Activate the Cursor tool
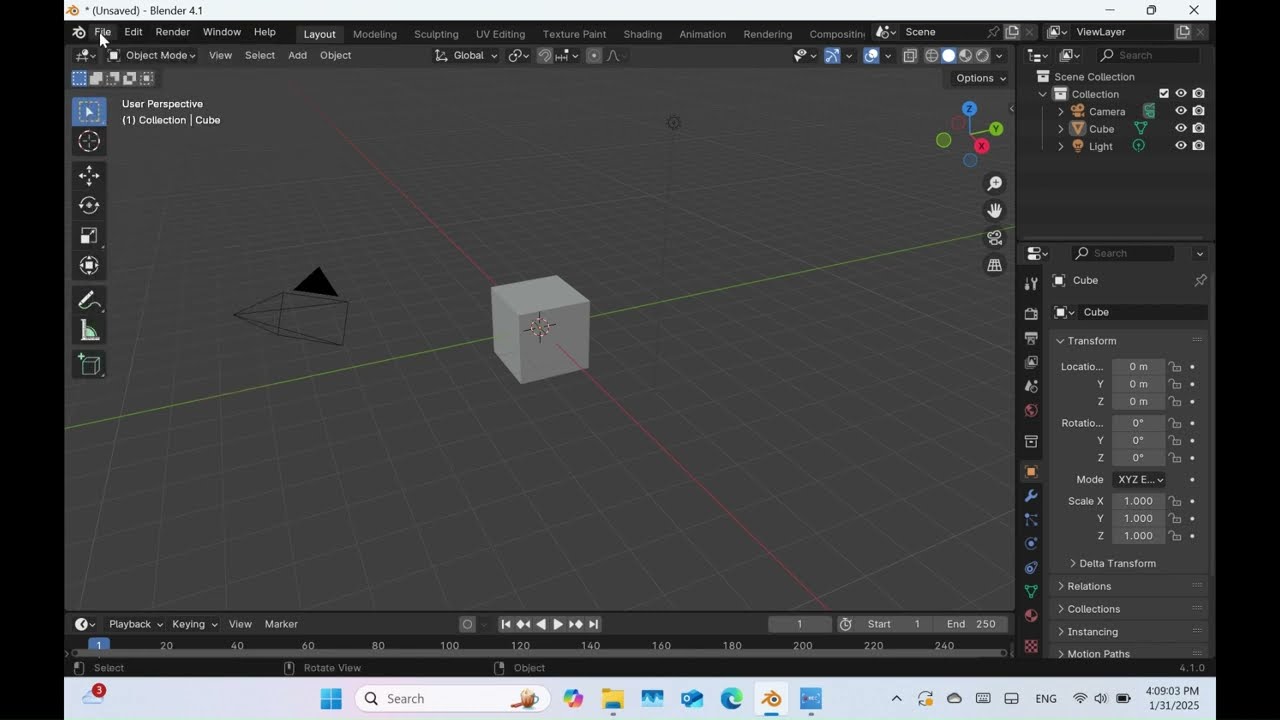Viewport: 1280px width, 720px height. pyautogui.click(x=89, y=142)
